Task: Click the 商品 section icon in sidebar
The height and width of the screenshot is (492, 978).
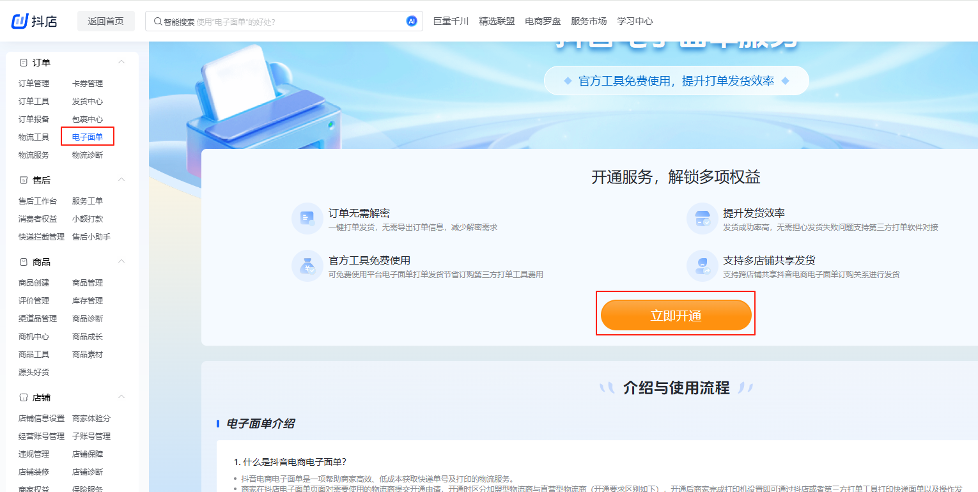Action: (x=23, y=262)
